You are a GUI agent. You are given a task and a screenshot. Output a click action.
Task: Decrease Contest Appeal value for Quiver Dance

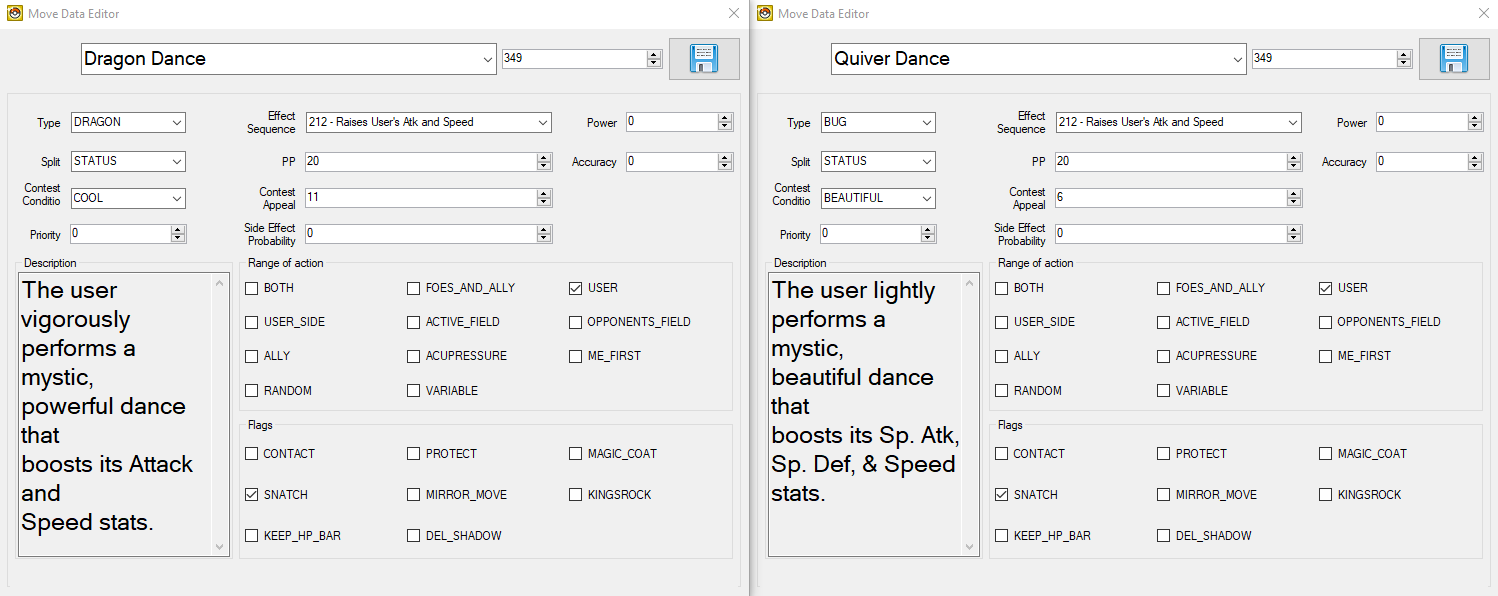pos(1294,202)
